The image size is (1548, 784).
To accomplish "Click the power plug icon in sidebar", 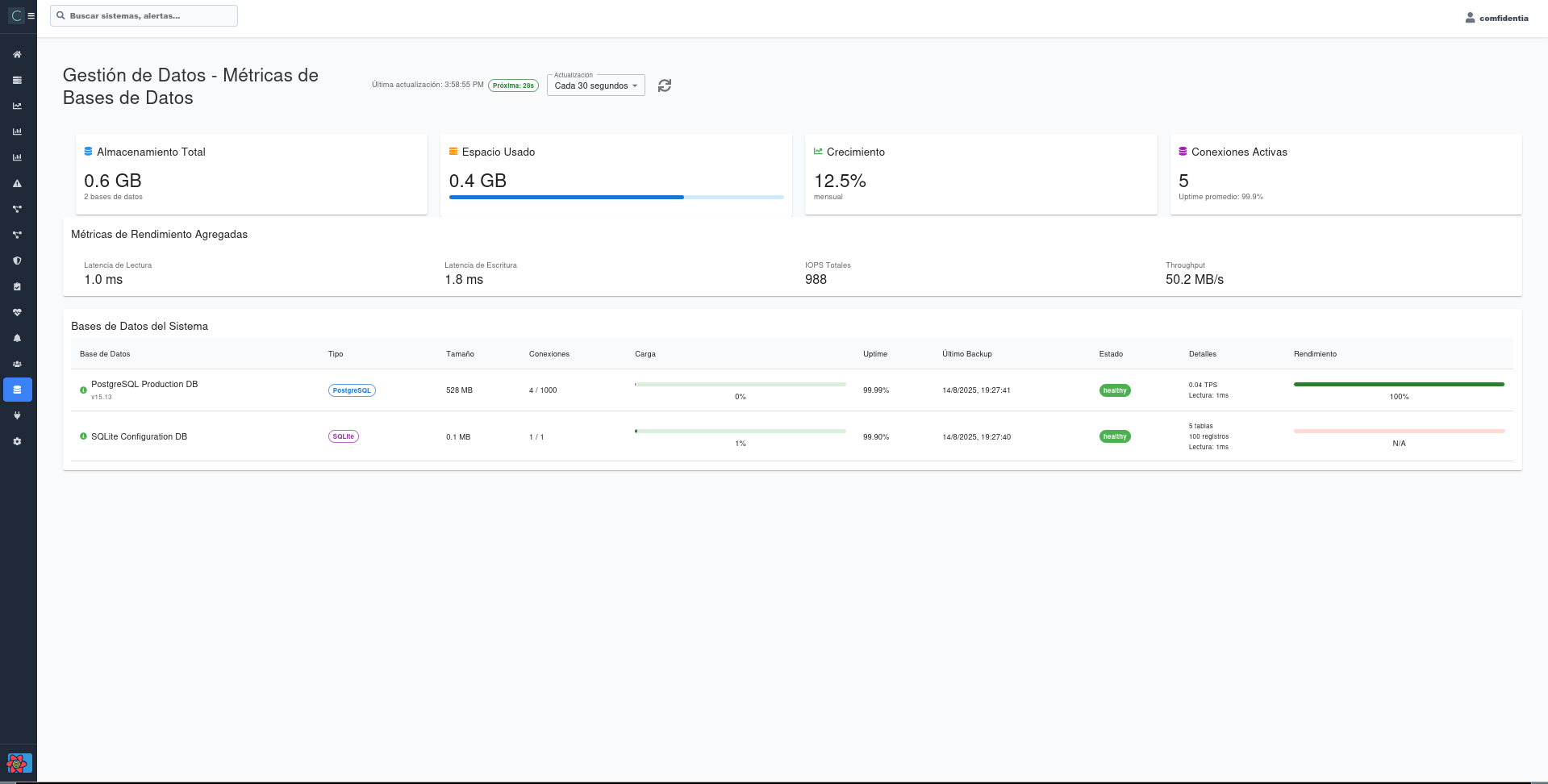I will [18, 415].
